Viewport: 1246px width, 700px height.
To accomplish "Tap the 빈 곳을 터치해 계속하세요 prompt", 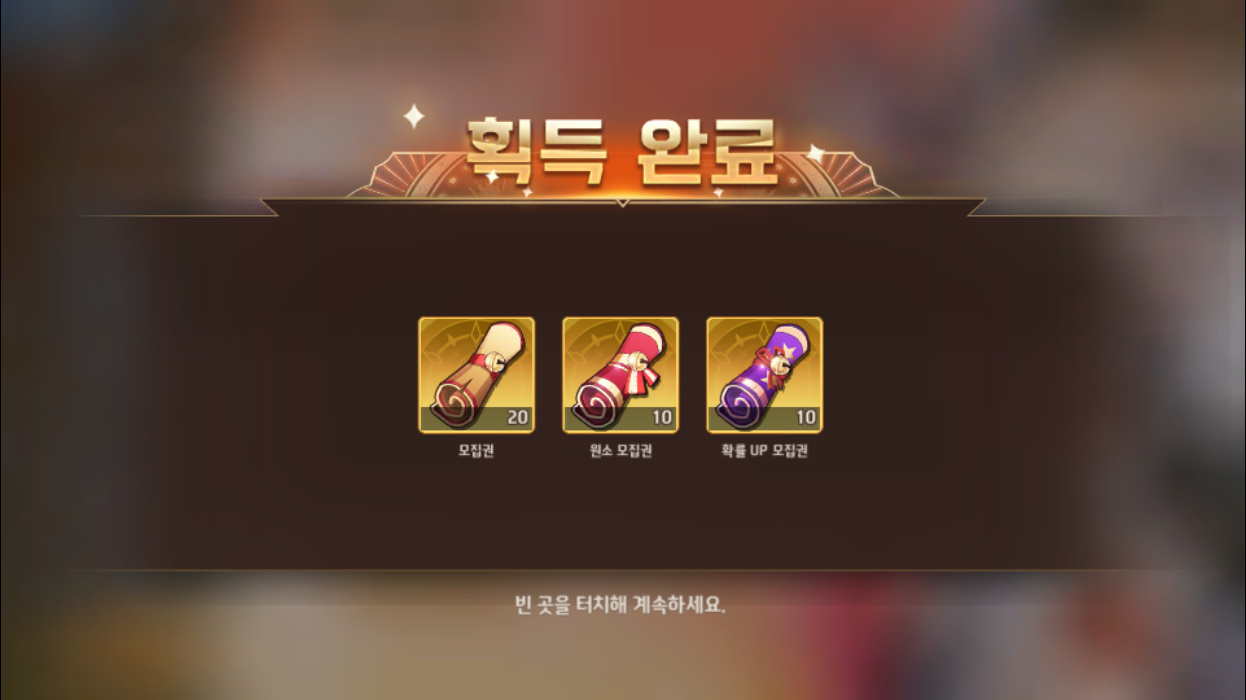I will (620, 605).
